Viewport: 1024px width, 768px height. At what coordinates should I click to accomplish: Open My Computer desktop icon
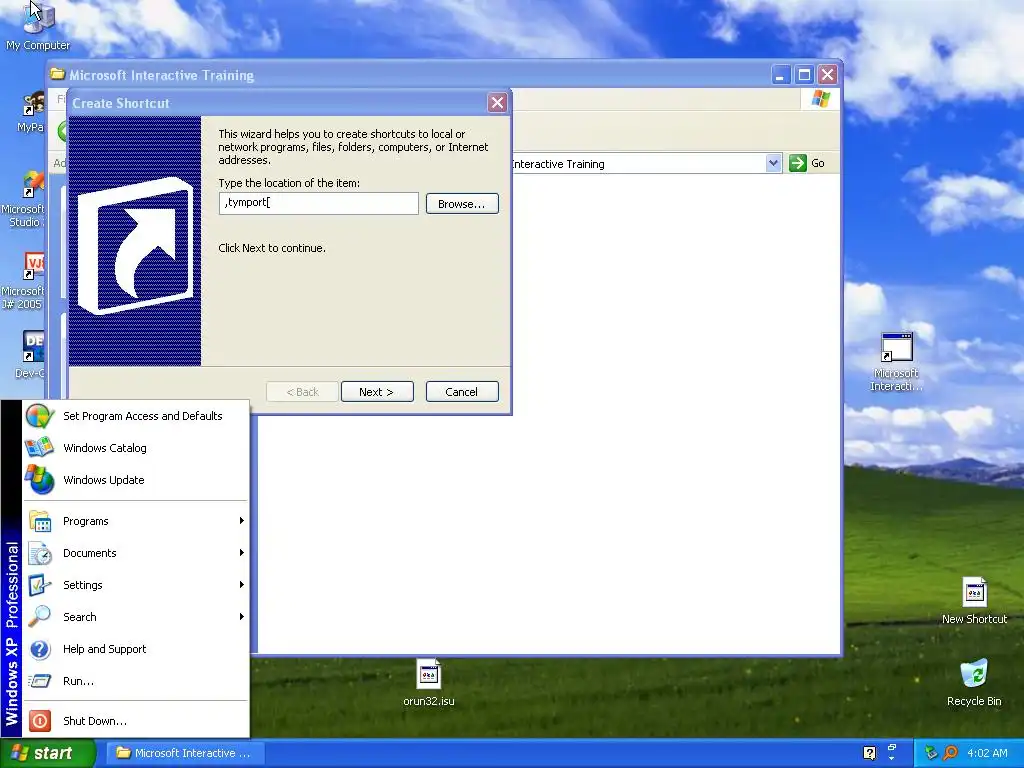pyautogui.click(x=38, y=26)
